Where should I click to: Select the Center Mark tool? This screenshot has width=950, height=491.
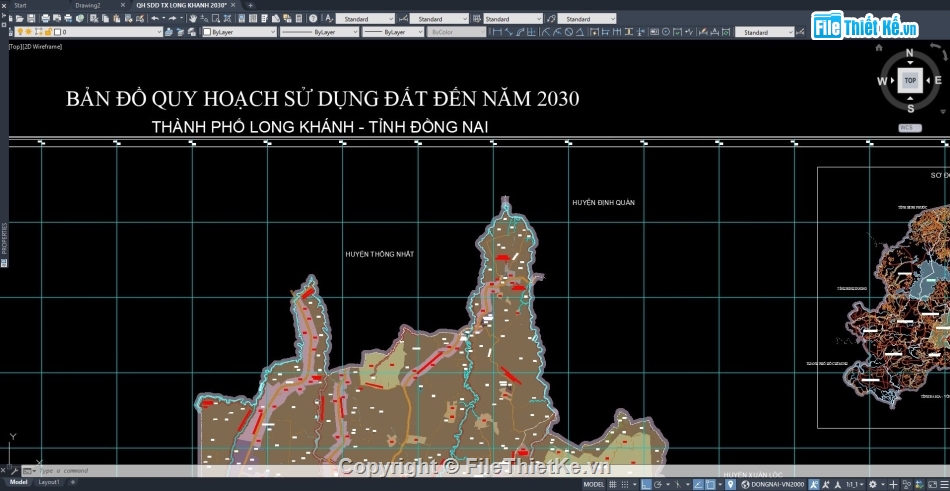coord(666,32)
